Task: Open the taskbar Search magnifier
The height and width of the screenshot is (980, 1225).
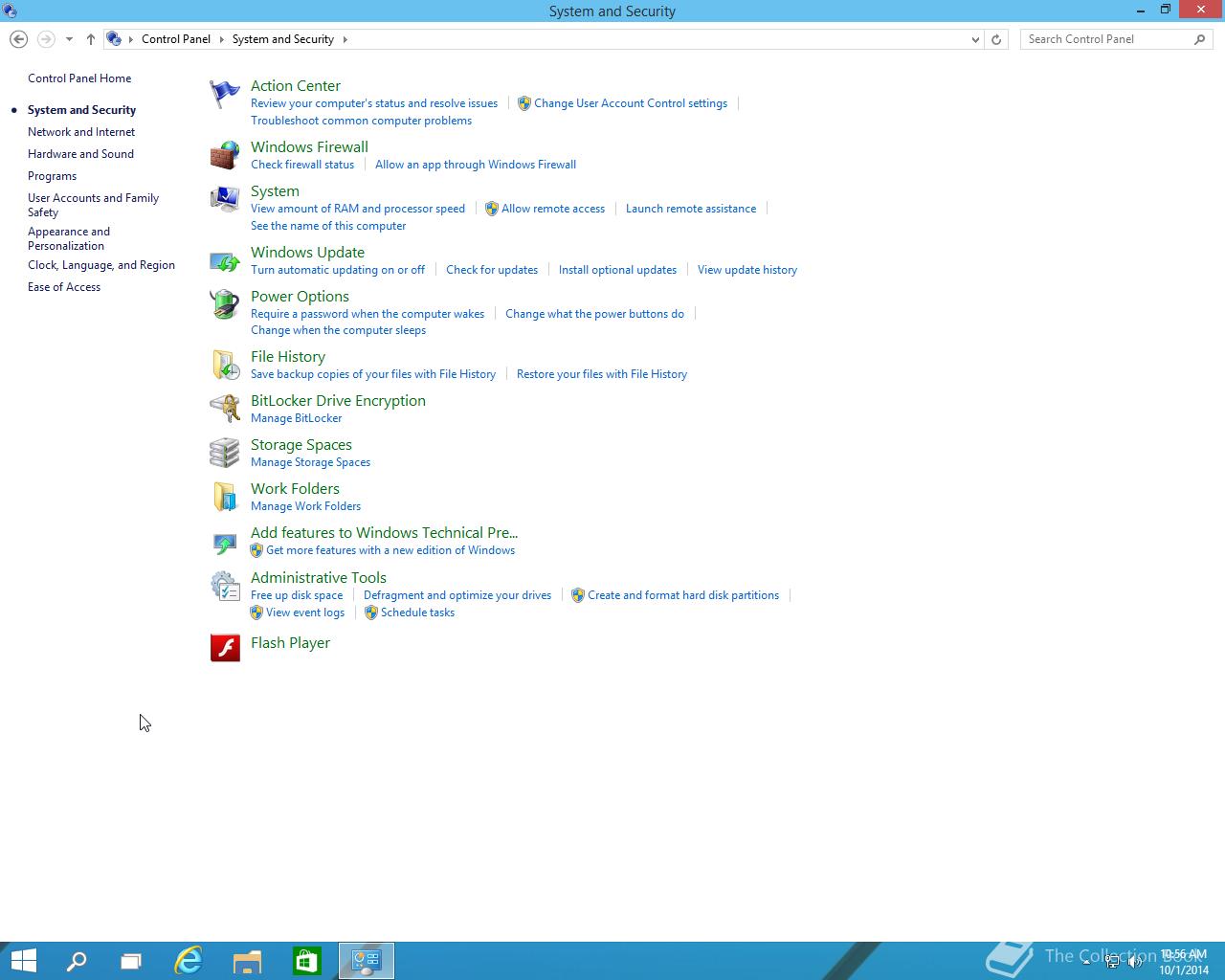Action: [x=76, y=961]
